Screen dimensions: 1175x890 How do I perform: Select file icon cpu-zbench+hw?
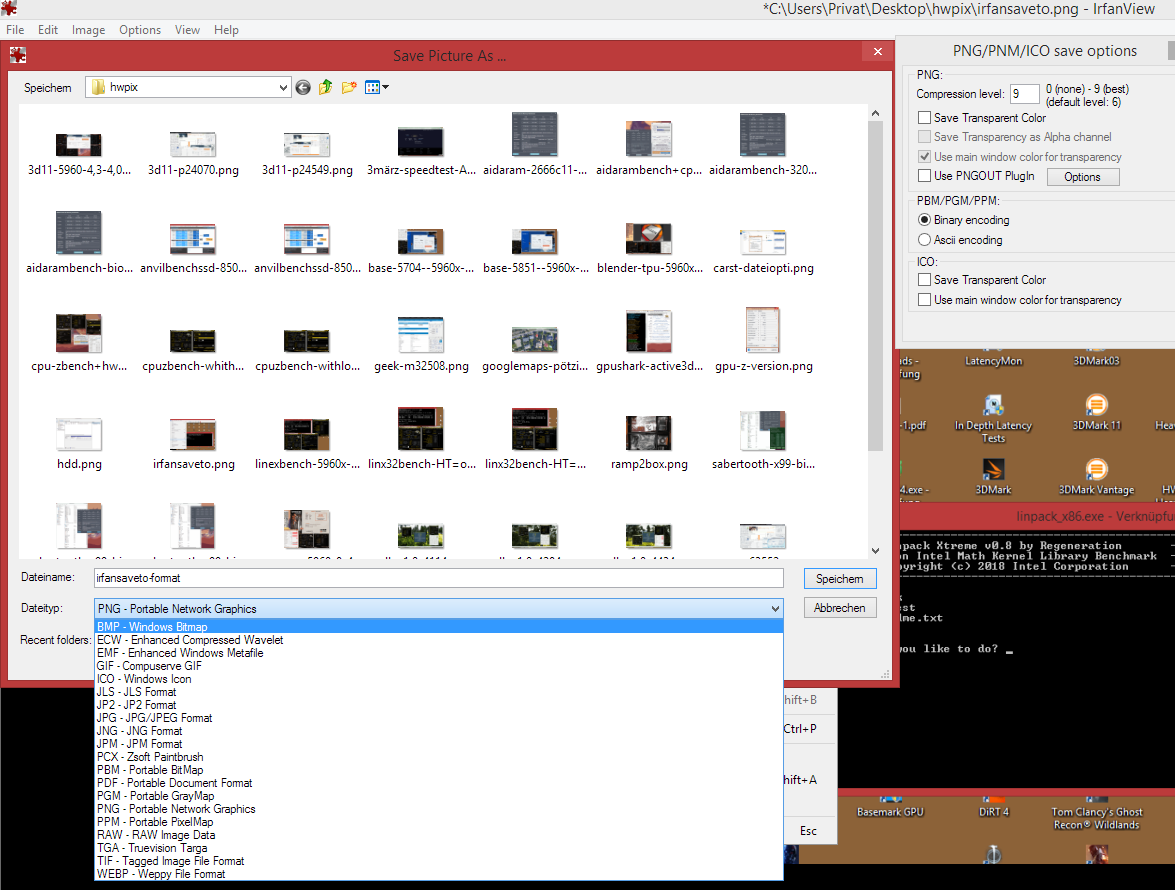(79, 333)
